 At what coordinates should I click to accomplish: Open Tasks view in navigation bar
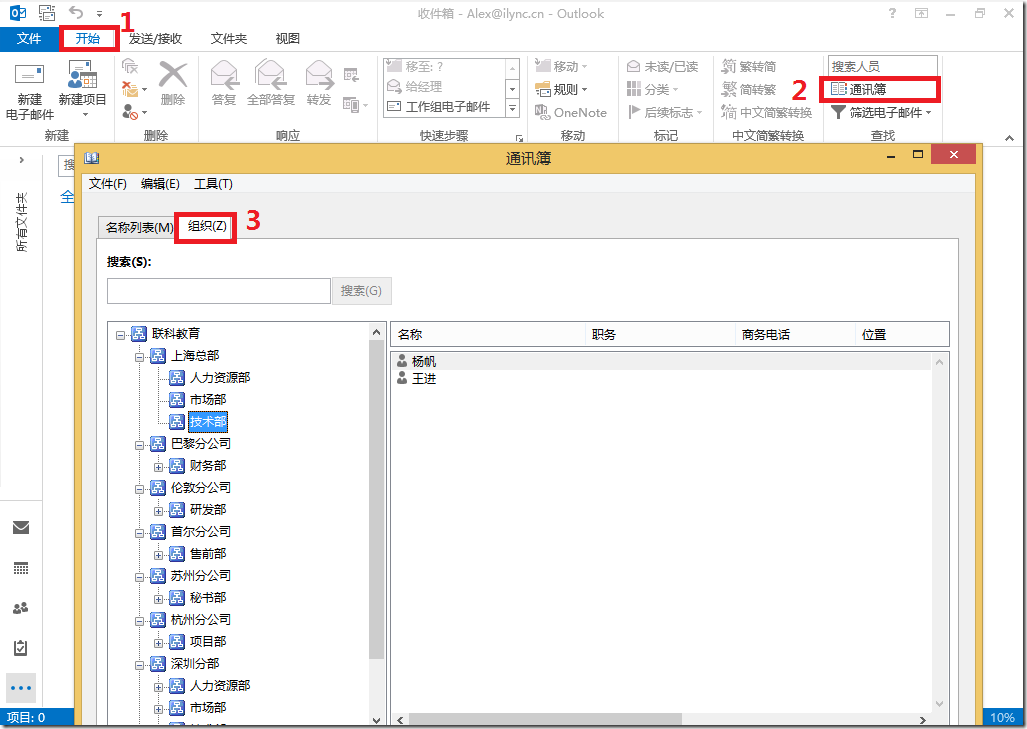tap(21, 648)
